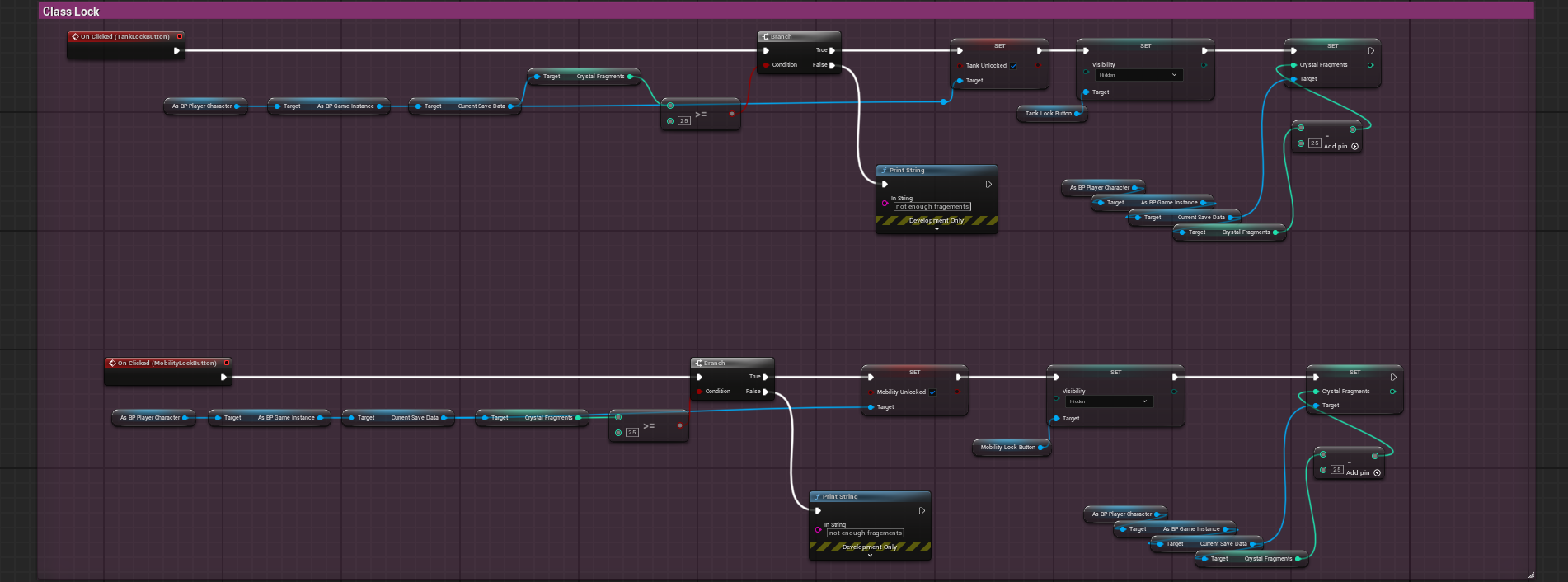The image size is (1568, 582).
Task: Click the 25 value on the subtract node in the Mobility chain
Action: [1336, 470]
